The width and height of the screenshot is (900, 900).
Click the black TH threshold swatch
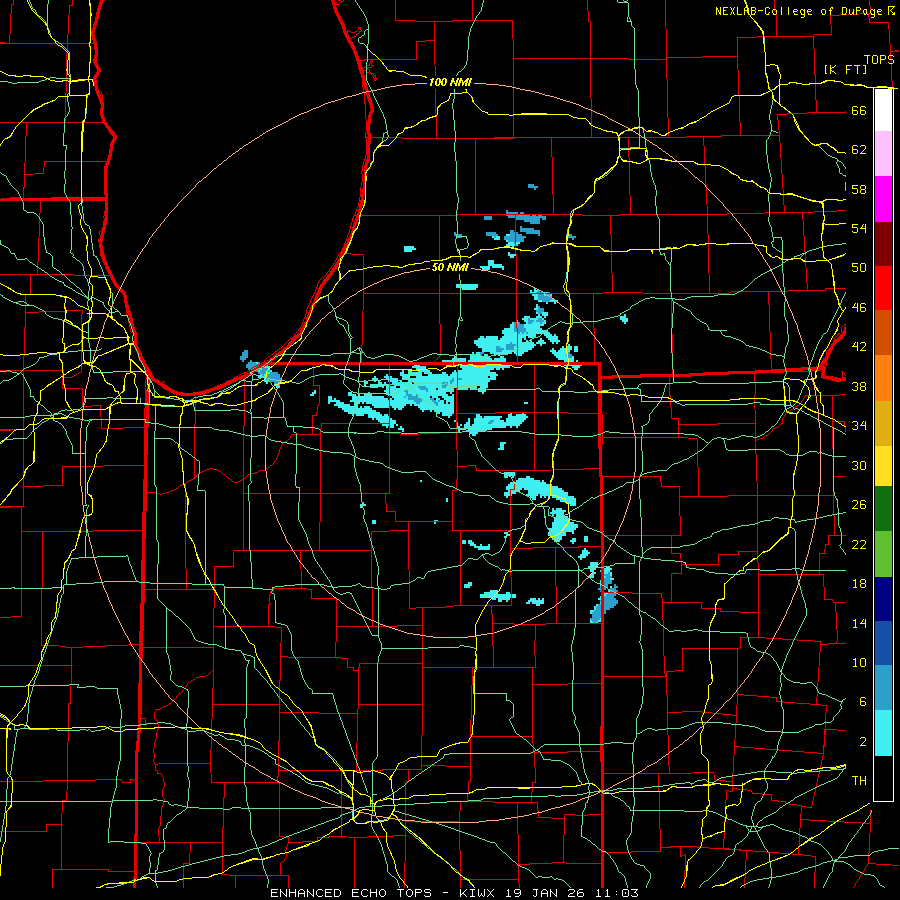coord(883,778)
